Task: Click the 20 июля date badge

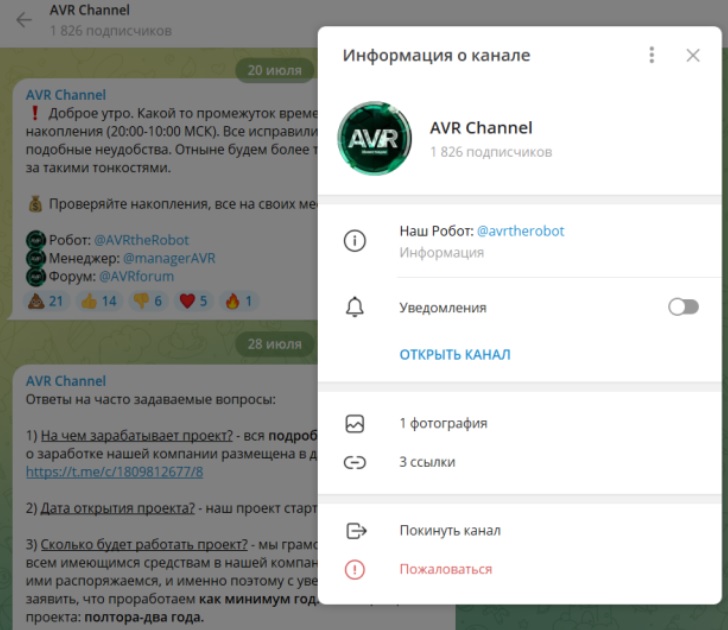Action: coord(274,71)
